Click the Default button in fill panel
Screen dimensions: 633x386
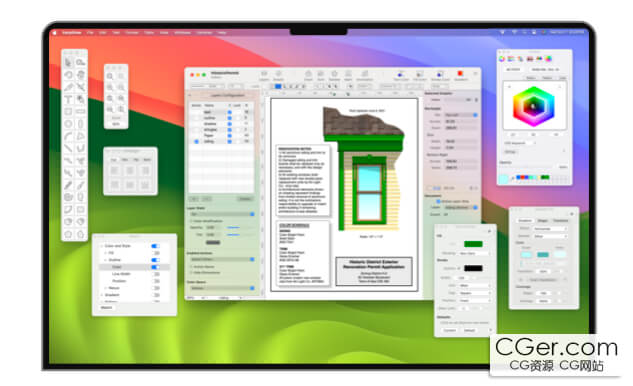tap(469, 330)
